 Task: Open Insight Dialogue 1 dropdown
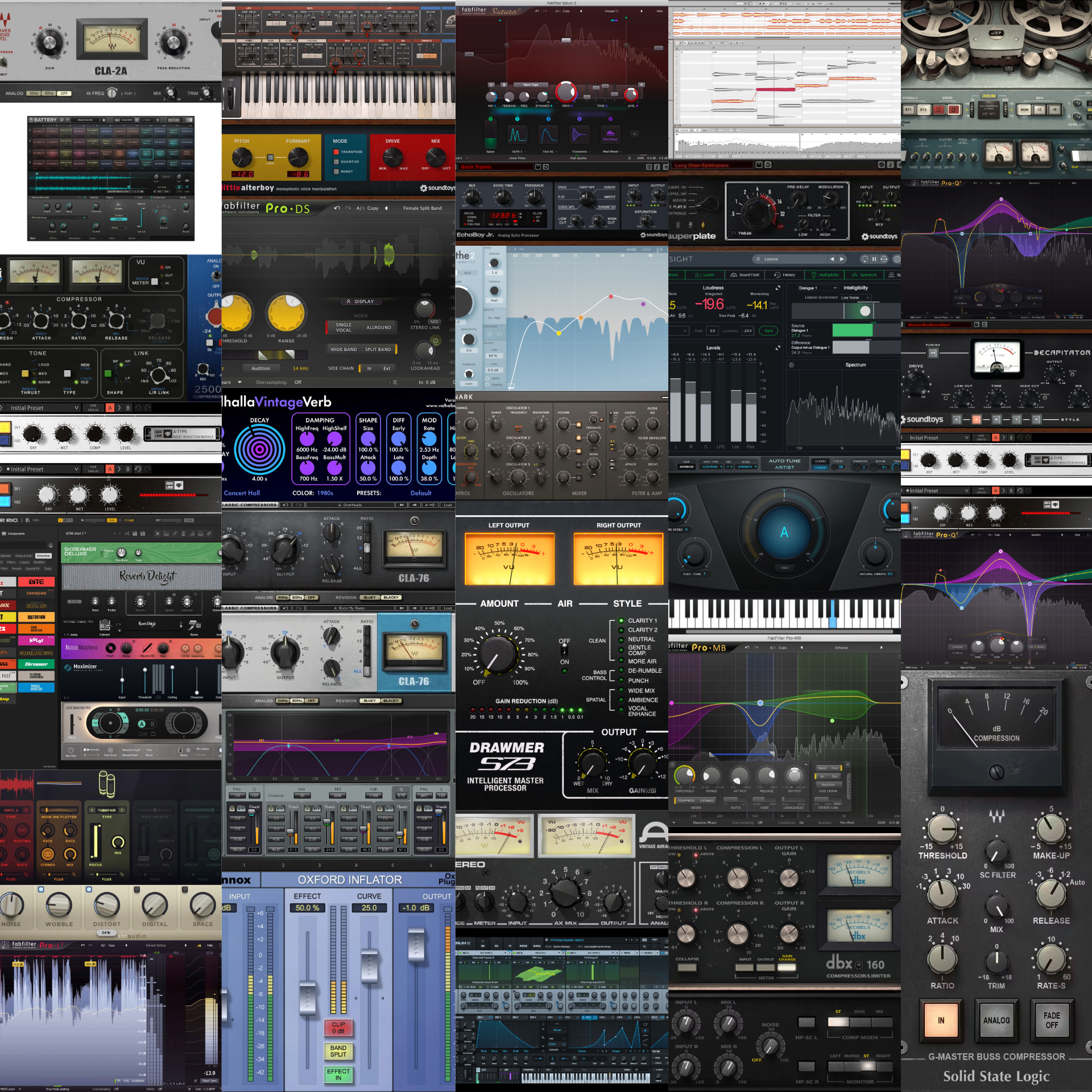point(818,288)
